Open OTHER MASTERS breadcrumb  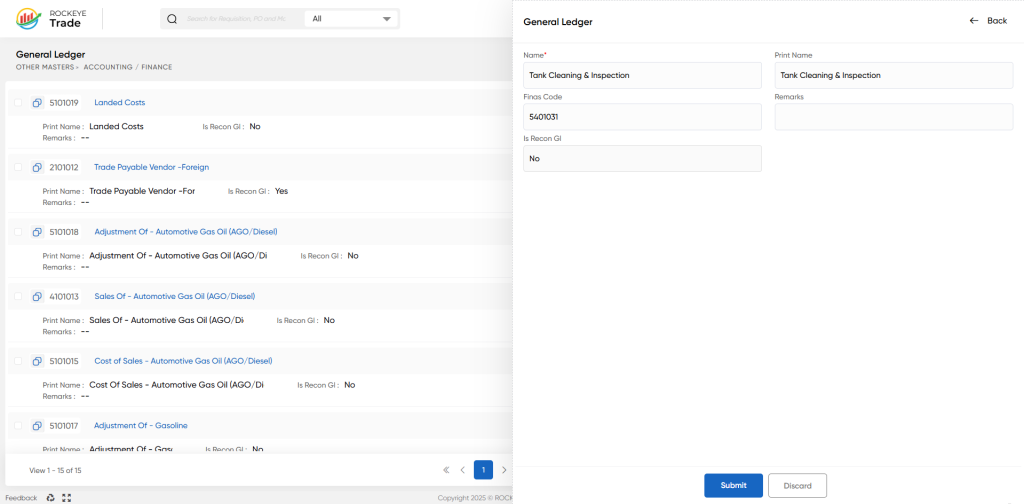pos(44,67)
